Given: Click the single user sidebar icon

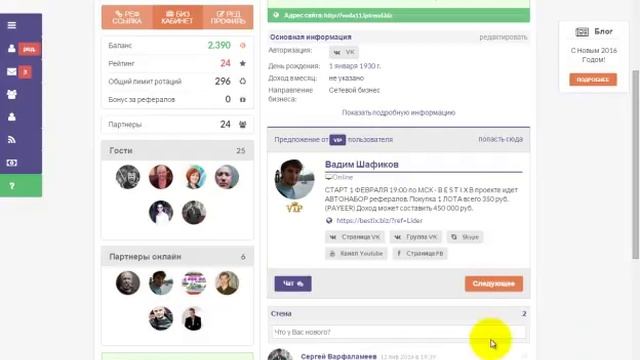Looking at the screenshot, I should 12,117.
